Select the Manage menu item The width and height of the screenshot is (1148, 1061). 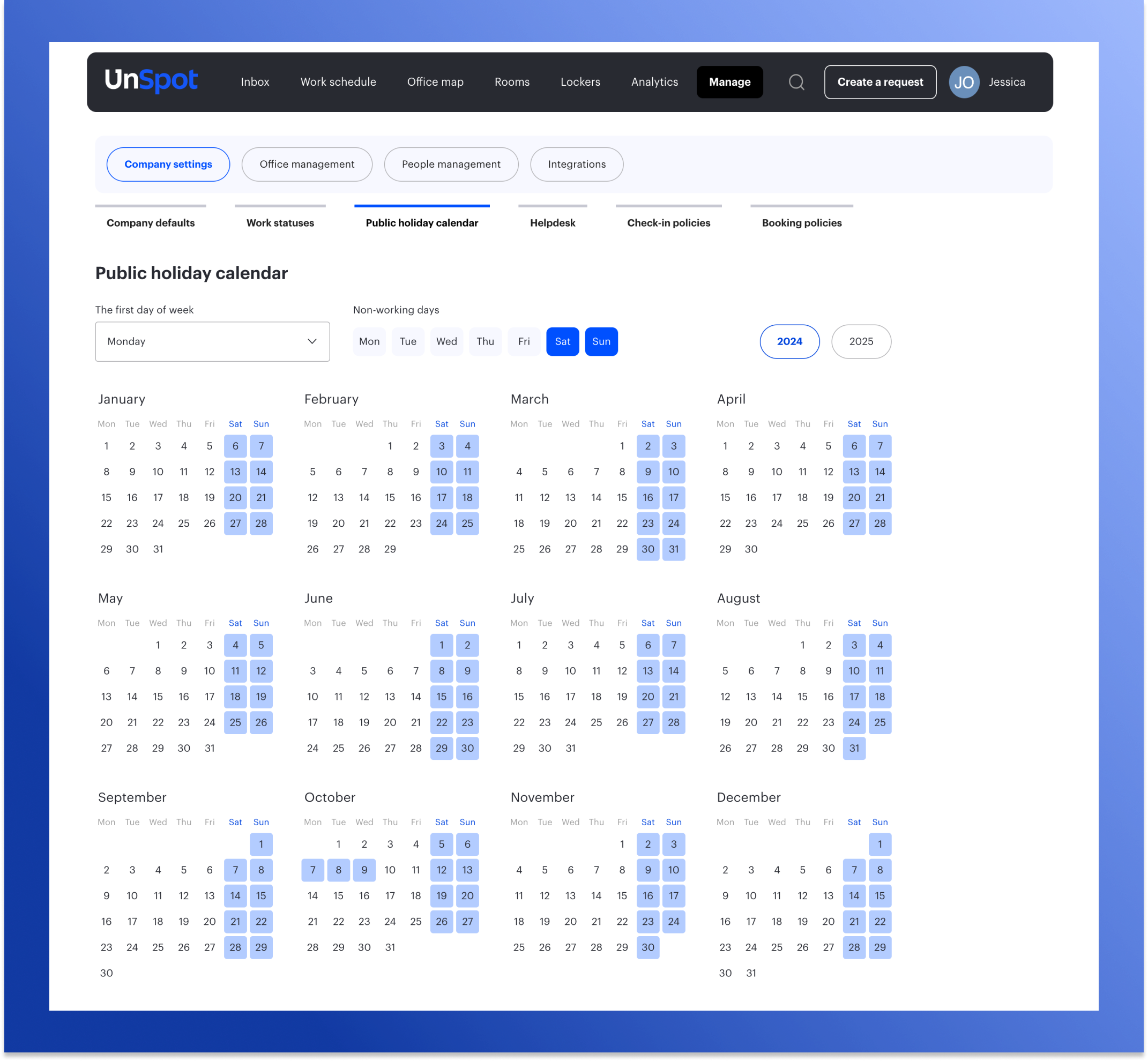730,82
